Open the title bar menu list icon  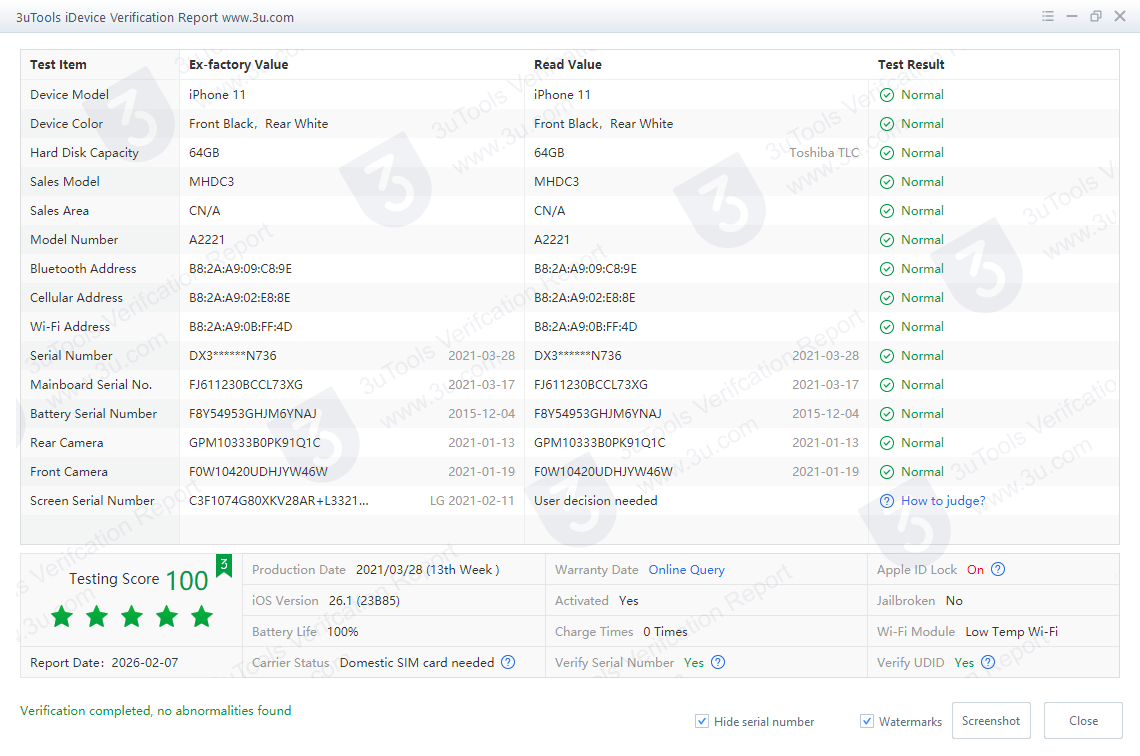pos(1048,16)
